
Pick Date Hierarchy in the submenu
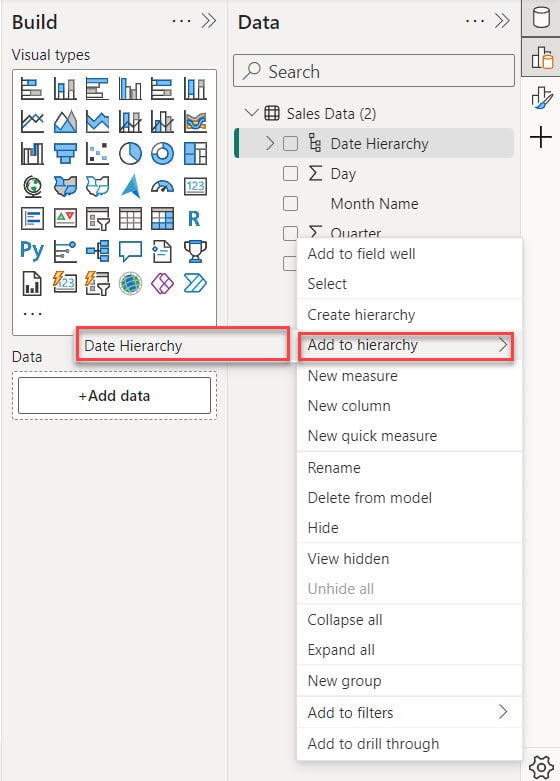(182, 345)
